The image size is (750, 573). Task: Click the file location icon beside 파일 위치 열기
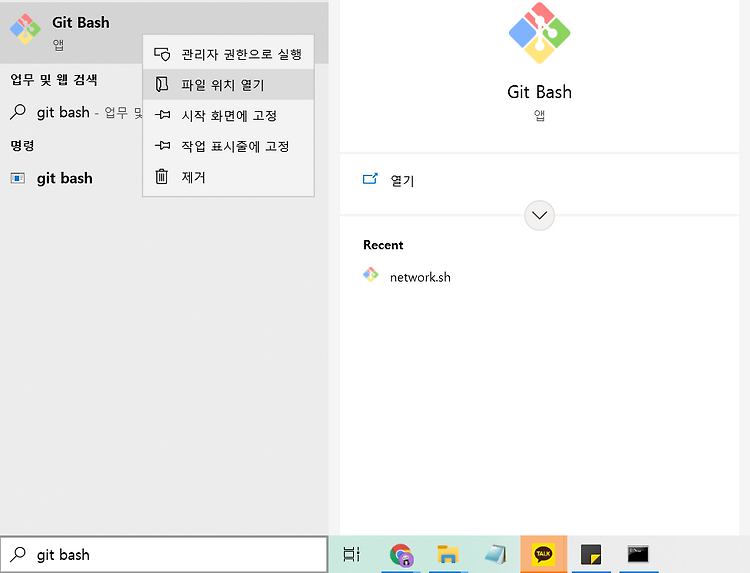tap(162, 84)
